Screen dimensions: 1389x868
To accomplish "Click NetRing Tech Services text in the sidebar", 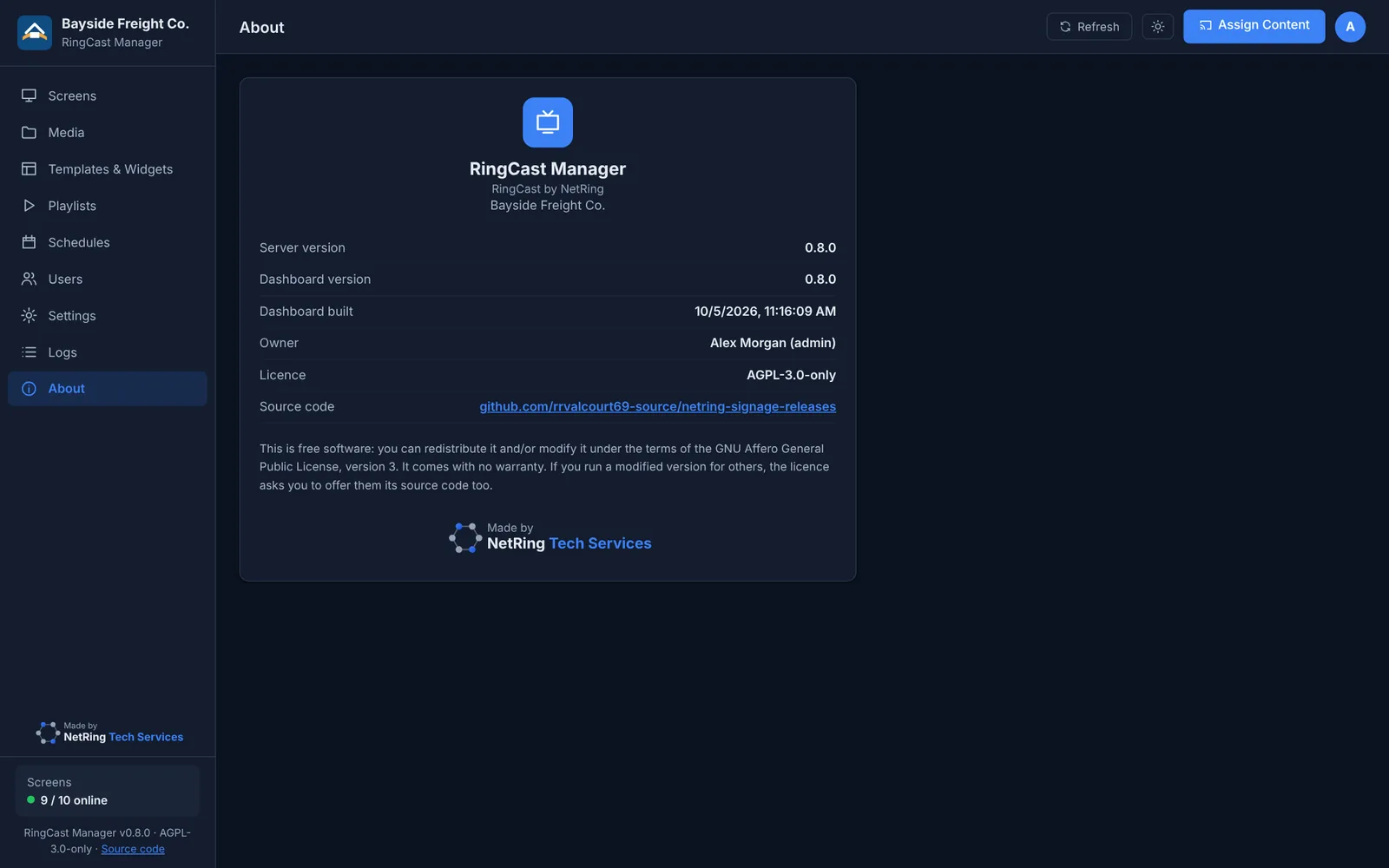I will pos(123,737).
